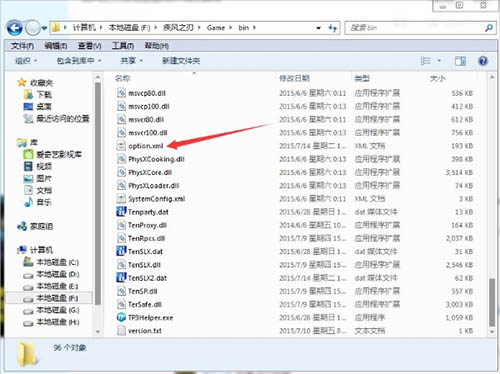This screenshot has width=500, height=374.
Task: Click the Forward navigation arrow button
Action: [33, 28]
